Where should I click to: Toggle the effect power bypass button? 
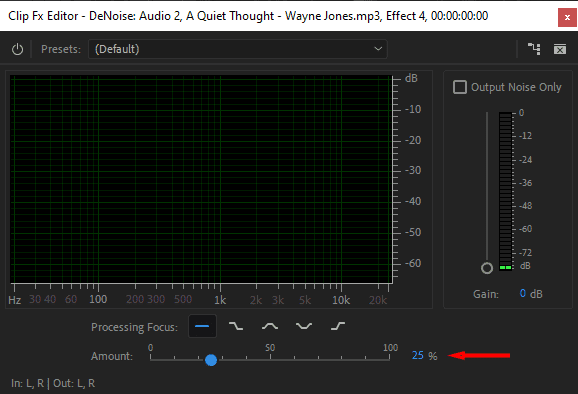[17, 49]
